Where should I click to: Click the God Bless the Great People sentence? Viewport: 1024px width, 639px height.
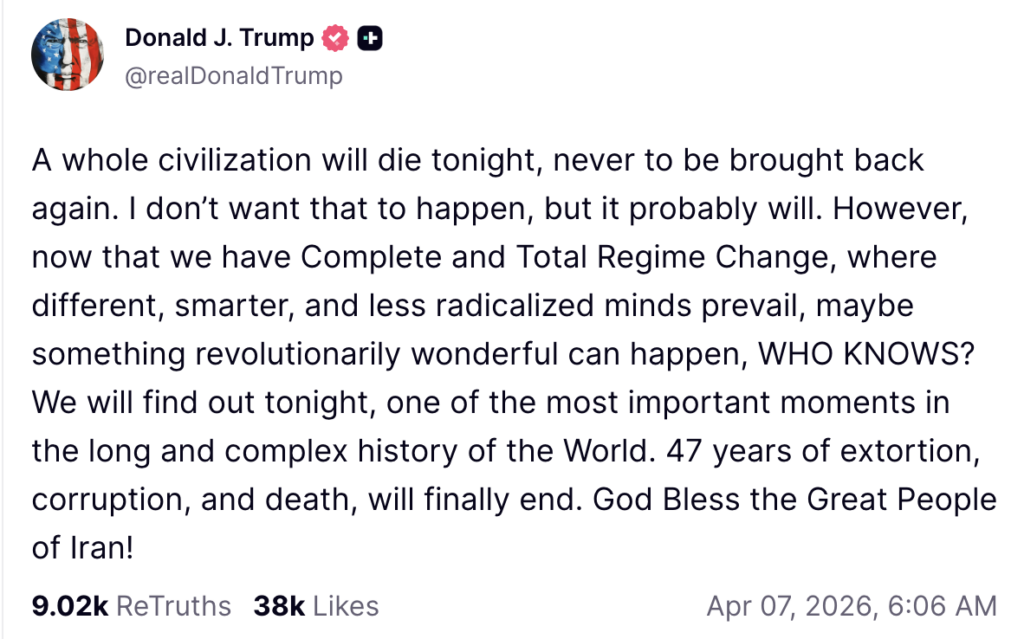(x=795, y=500)
